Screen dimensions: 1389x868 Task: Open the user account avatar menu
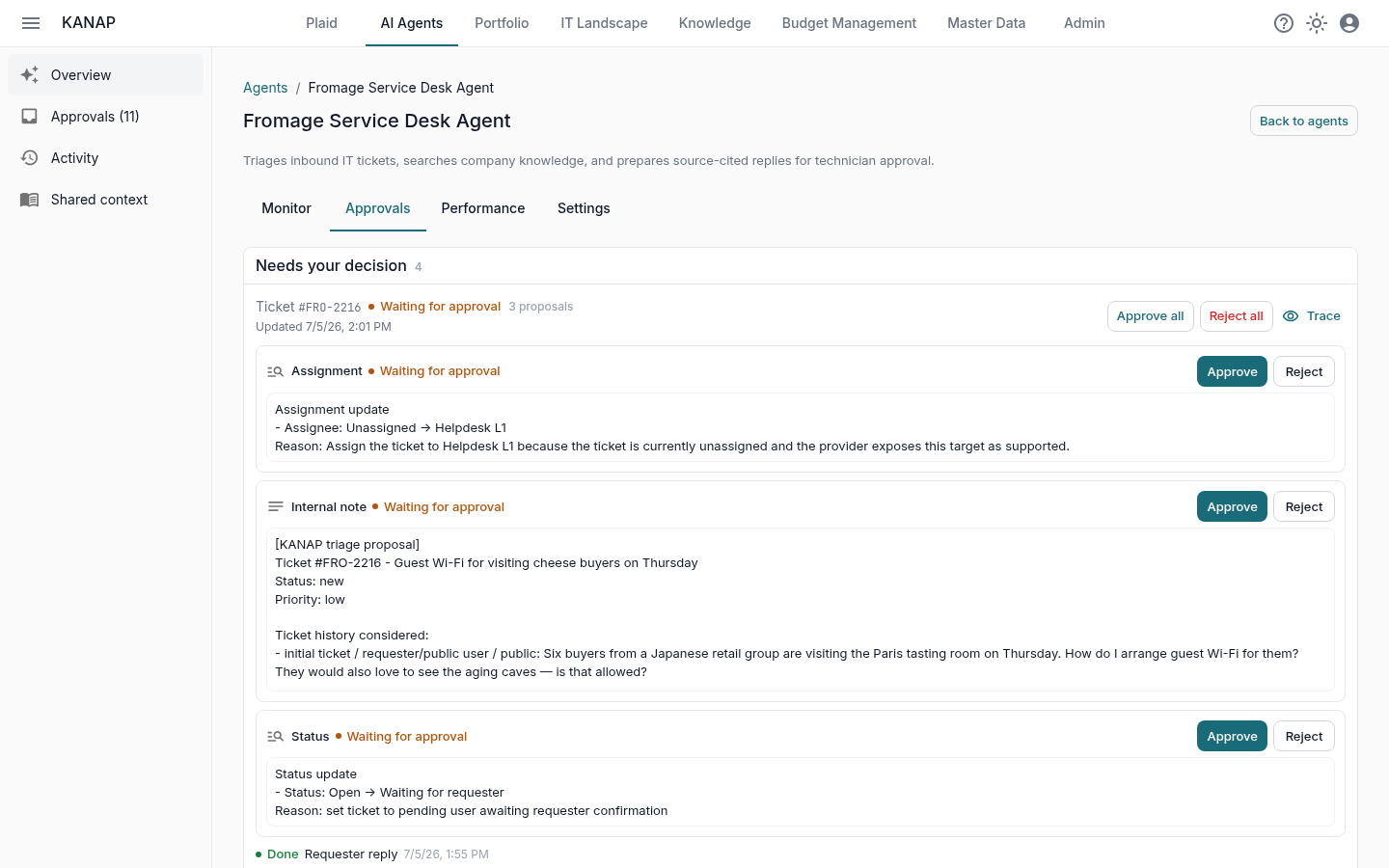[1349, 23]
